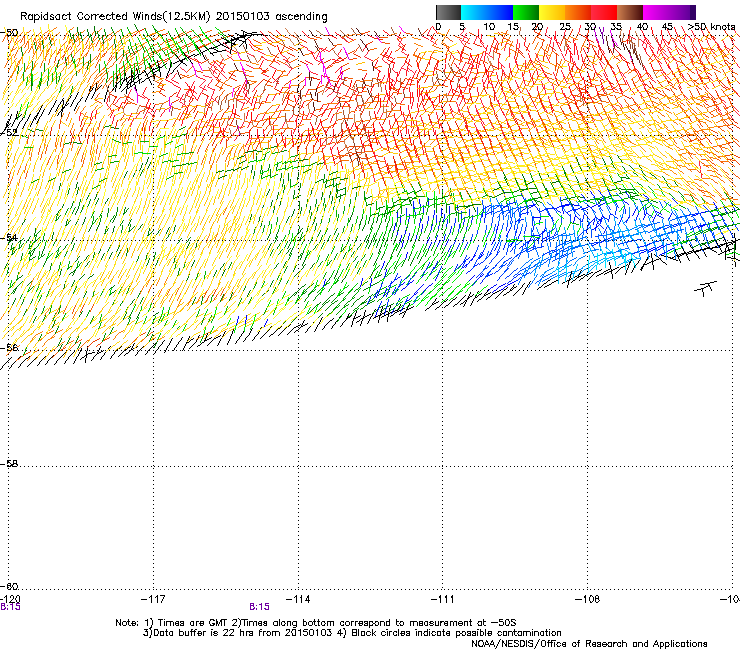This screenshot has height=650, width=740.
Task: Click the note line about Data buffer is 22 hrs
Action: [352, 633]
